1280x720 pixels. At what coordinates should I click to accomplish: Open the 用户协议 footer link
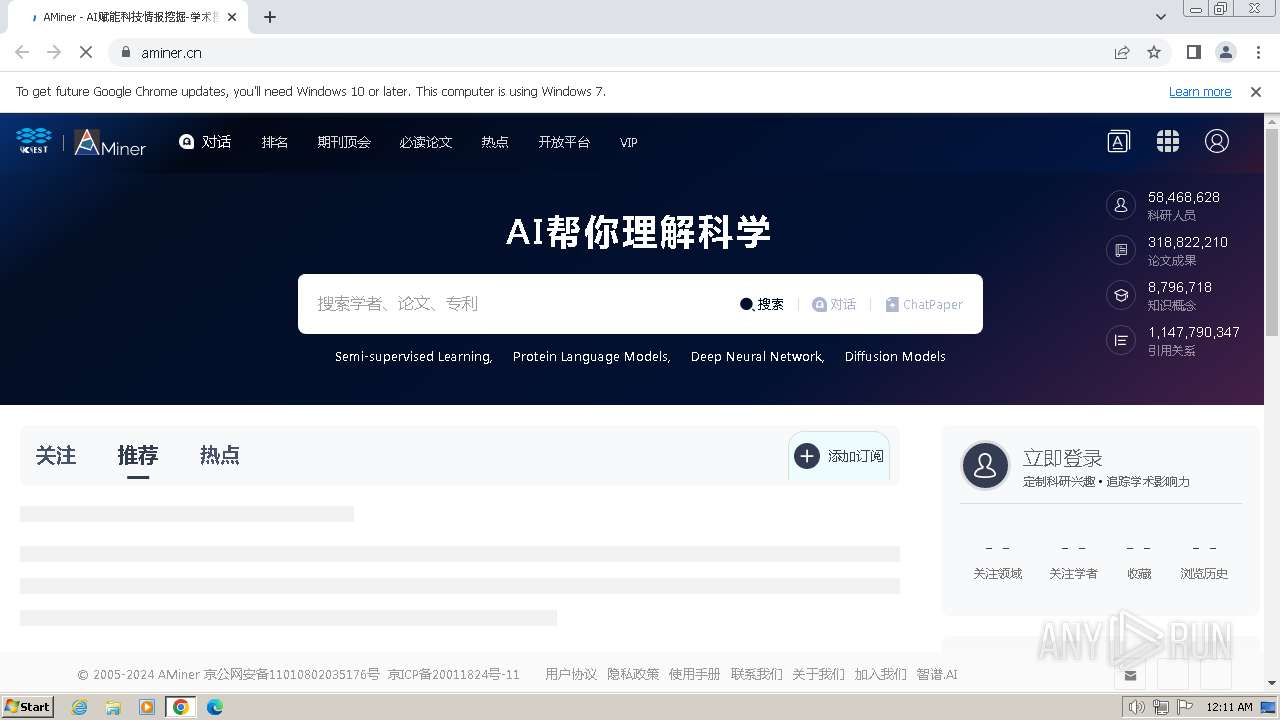(x=571, y=674)
